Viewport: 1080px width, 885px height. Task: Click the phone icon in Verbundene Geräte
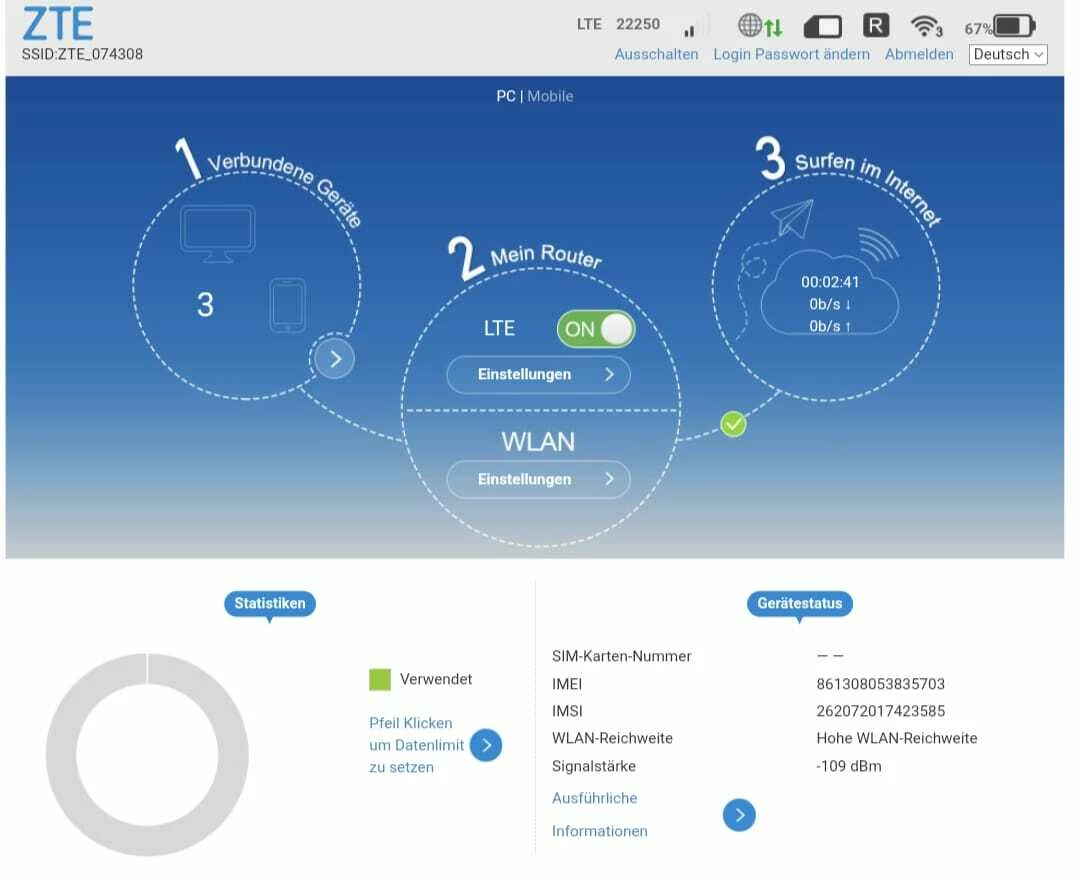[287, 305]
